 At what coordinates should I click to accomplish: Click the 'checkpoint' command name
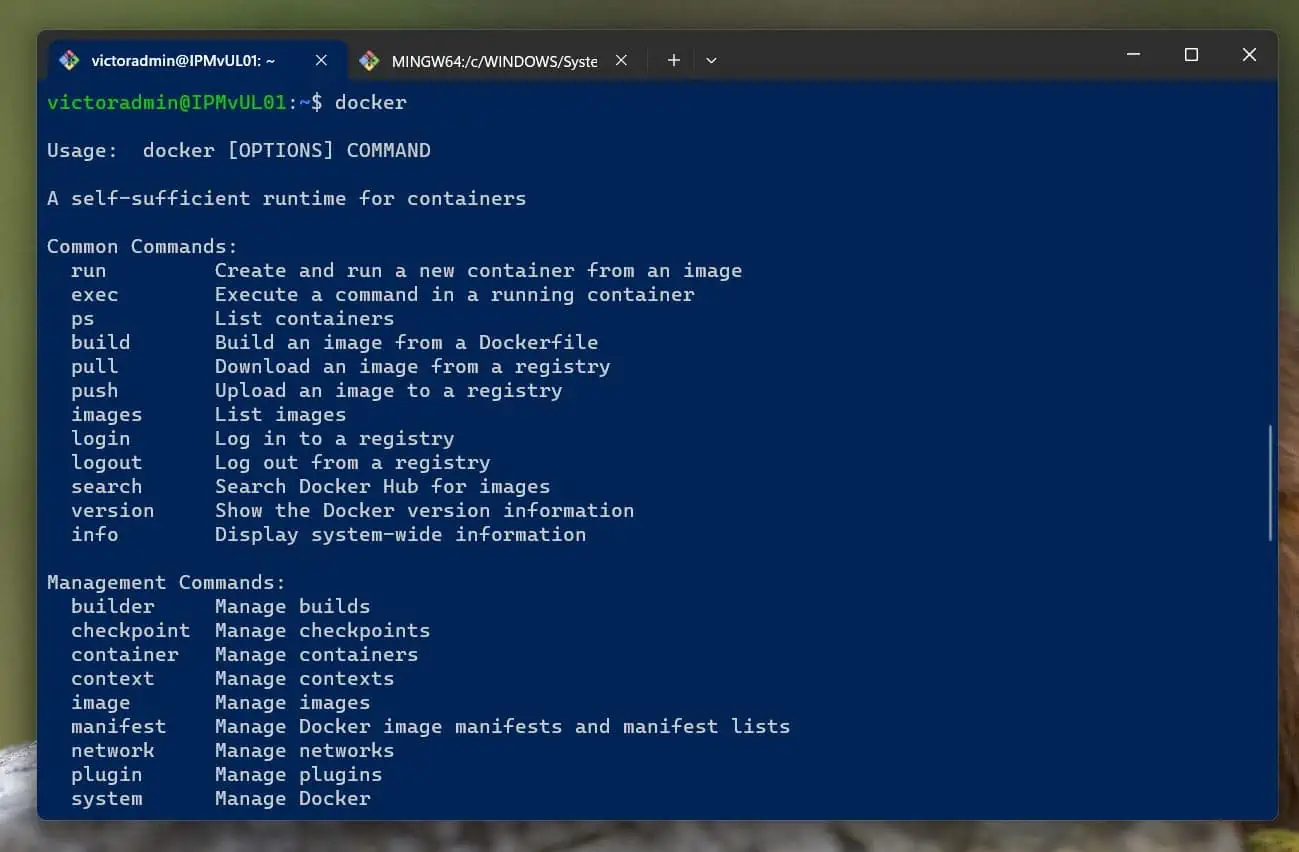131,630
